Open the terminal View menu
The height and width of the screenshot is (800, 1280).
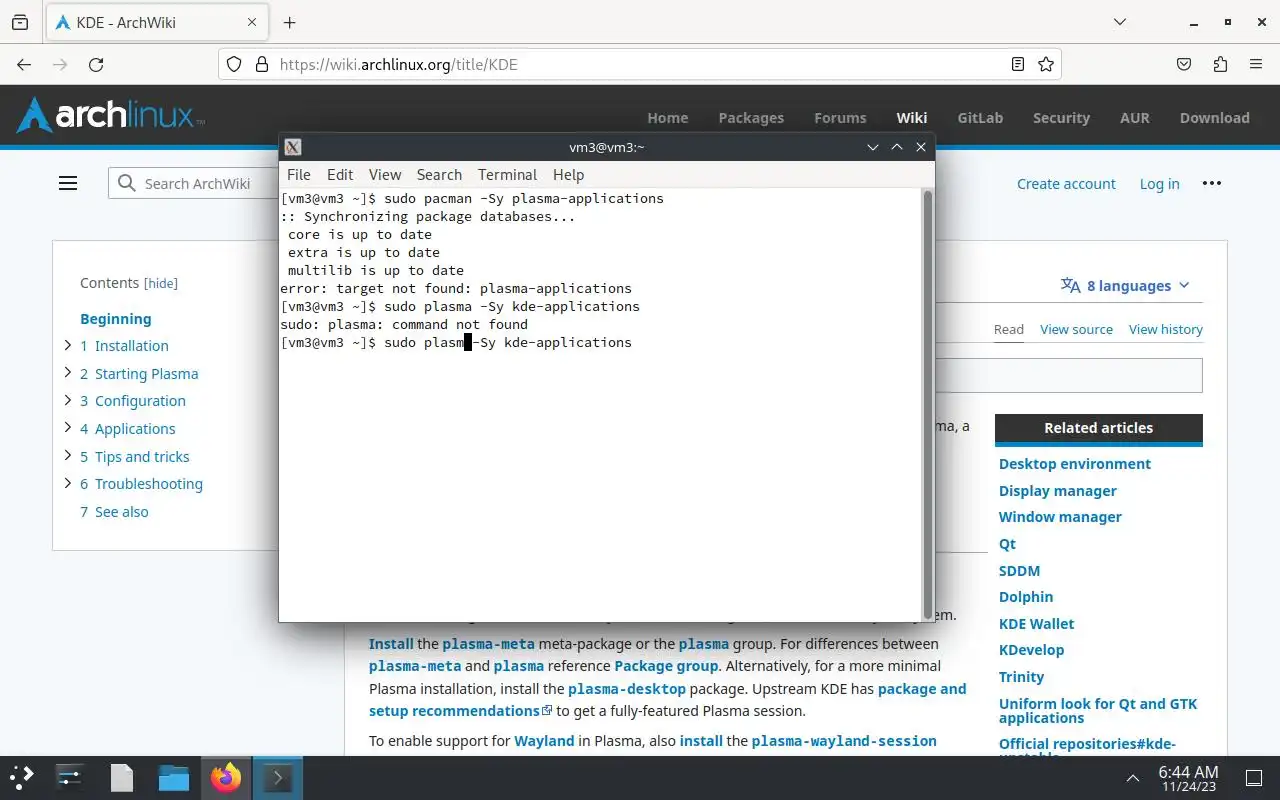pyautogui.click(x=385, y=174)
